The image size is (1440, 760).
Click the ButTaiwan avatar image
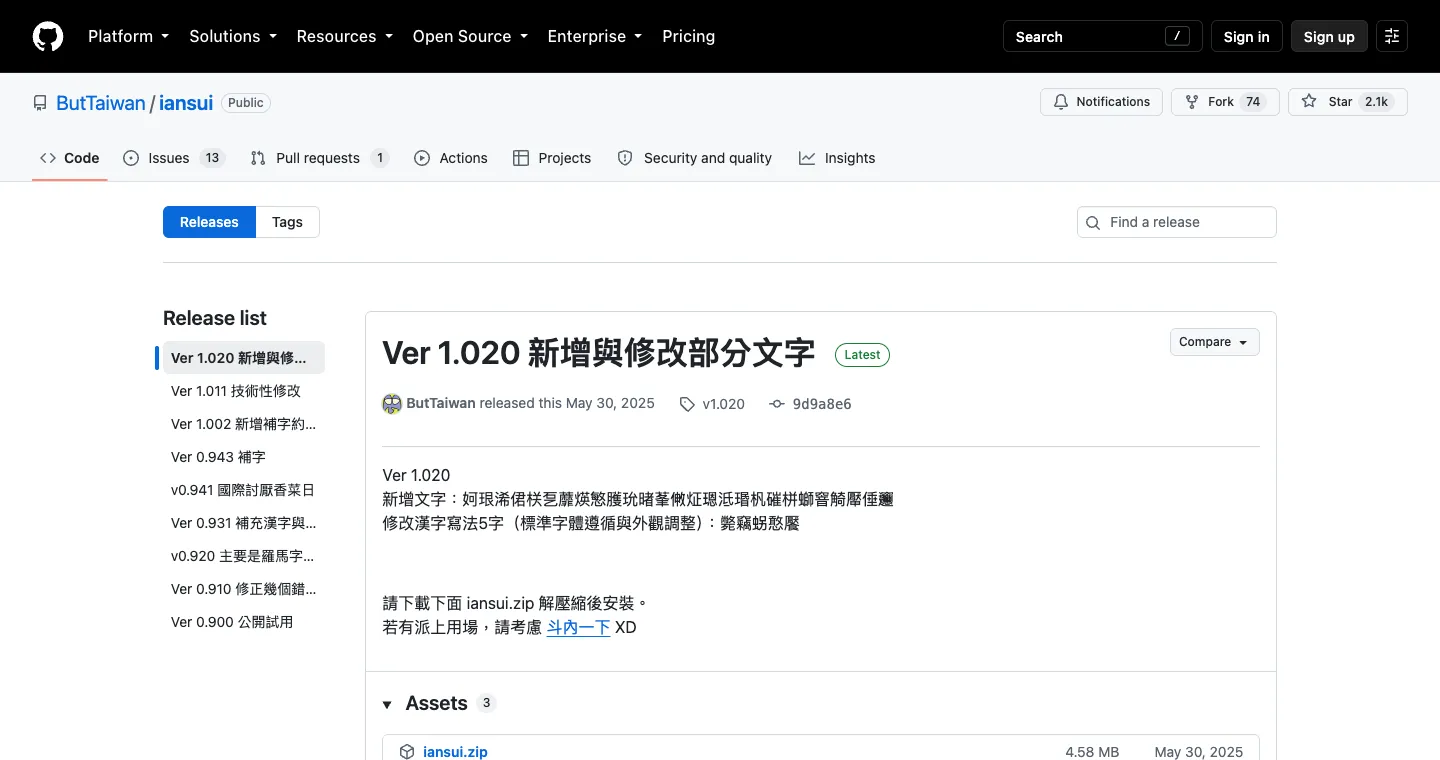pos(392,404)
